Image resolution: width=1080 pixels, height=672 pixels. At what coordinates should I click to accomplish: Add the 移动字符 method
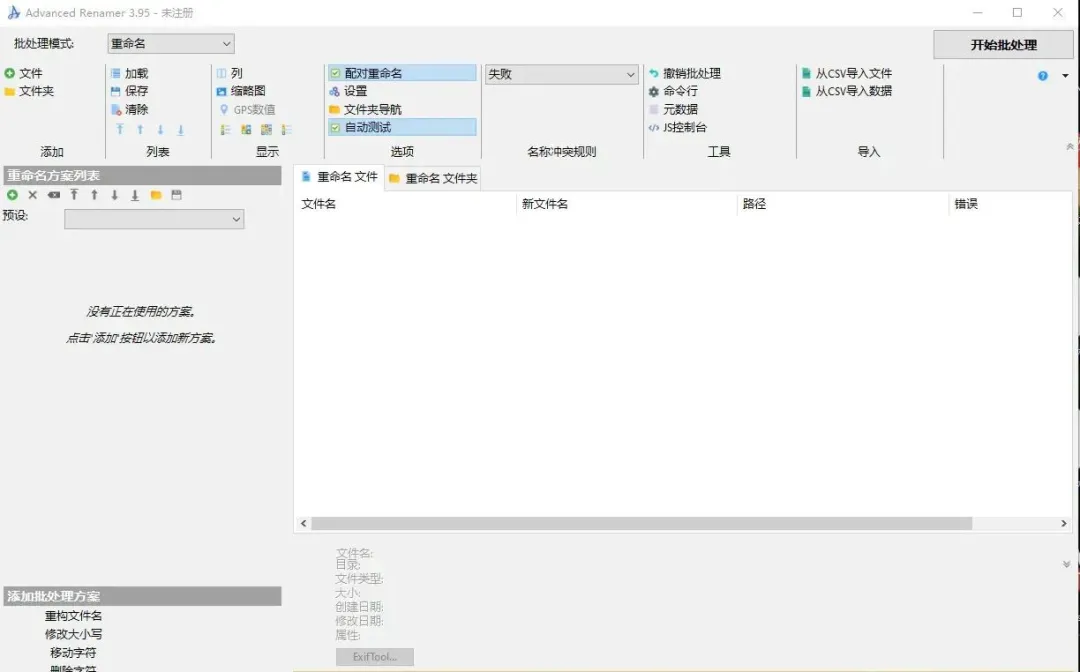pos(74,652)
